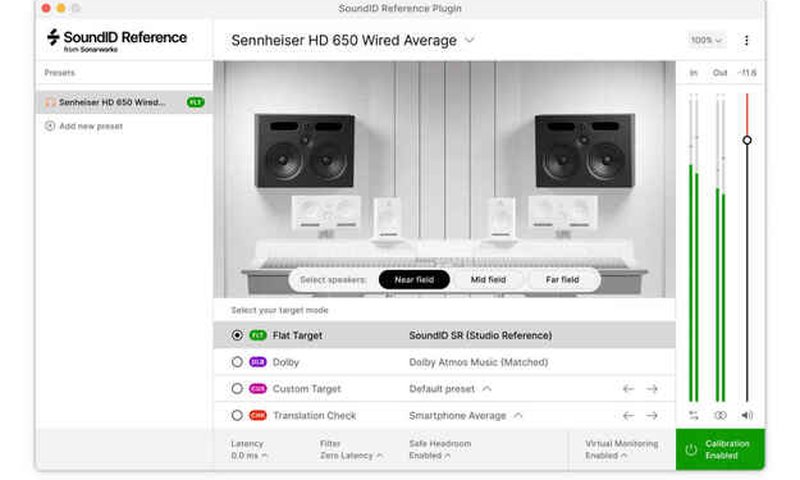The image size is (800, 480).
Task: Open the Filter Zero Latency setting
Action: tap(351, 455)
